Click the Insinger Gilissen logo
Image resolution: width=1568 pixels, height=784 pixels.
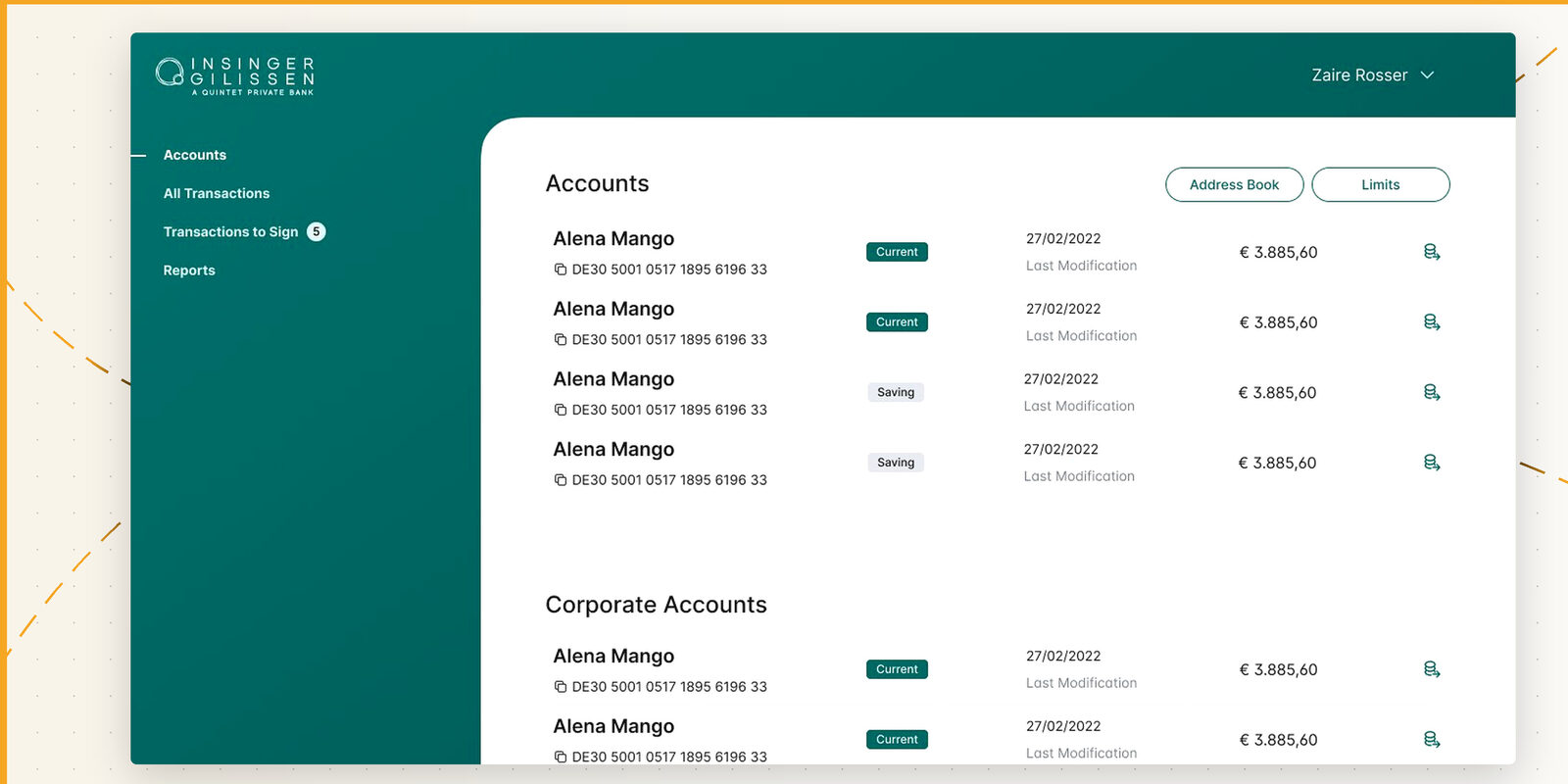(x=235, y=75)
